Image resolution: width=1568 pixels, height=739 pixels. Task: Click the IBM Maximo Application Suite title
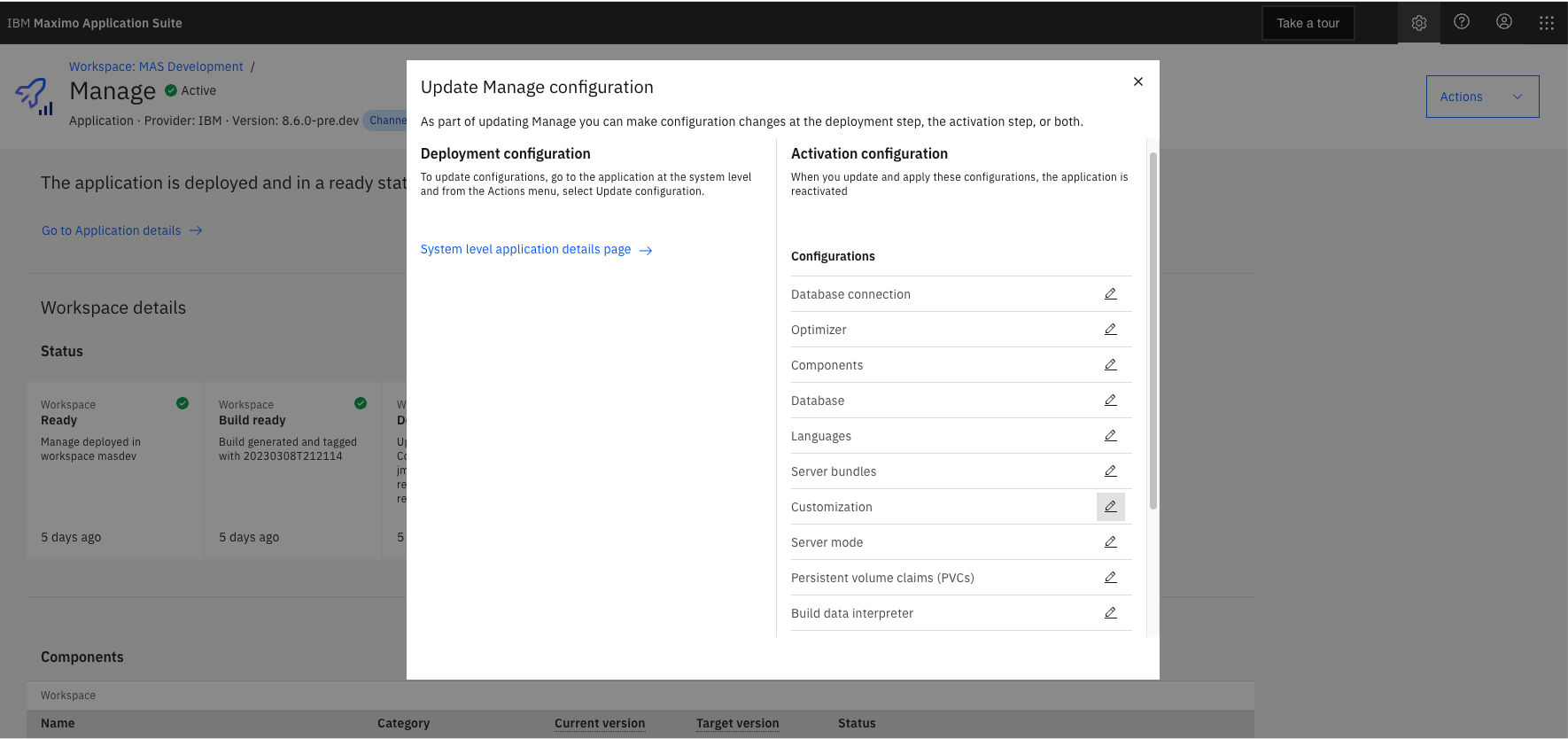[x=95, y=23]
